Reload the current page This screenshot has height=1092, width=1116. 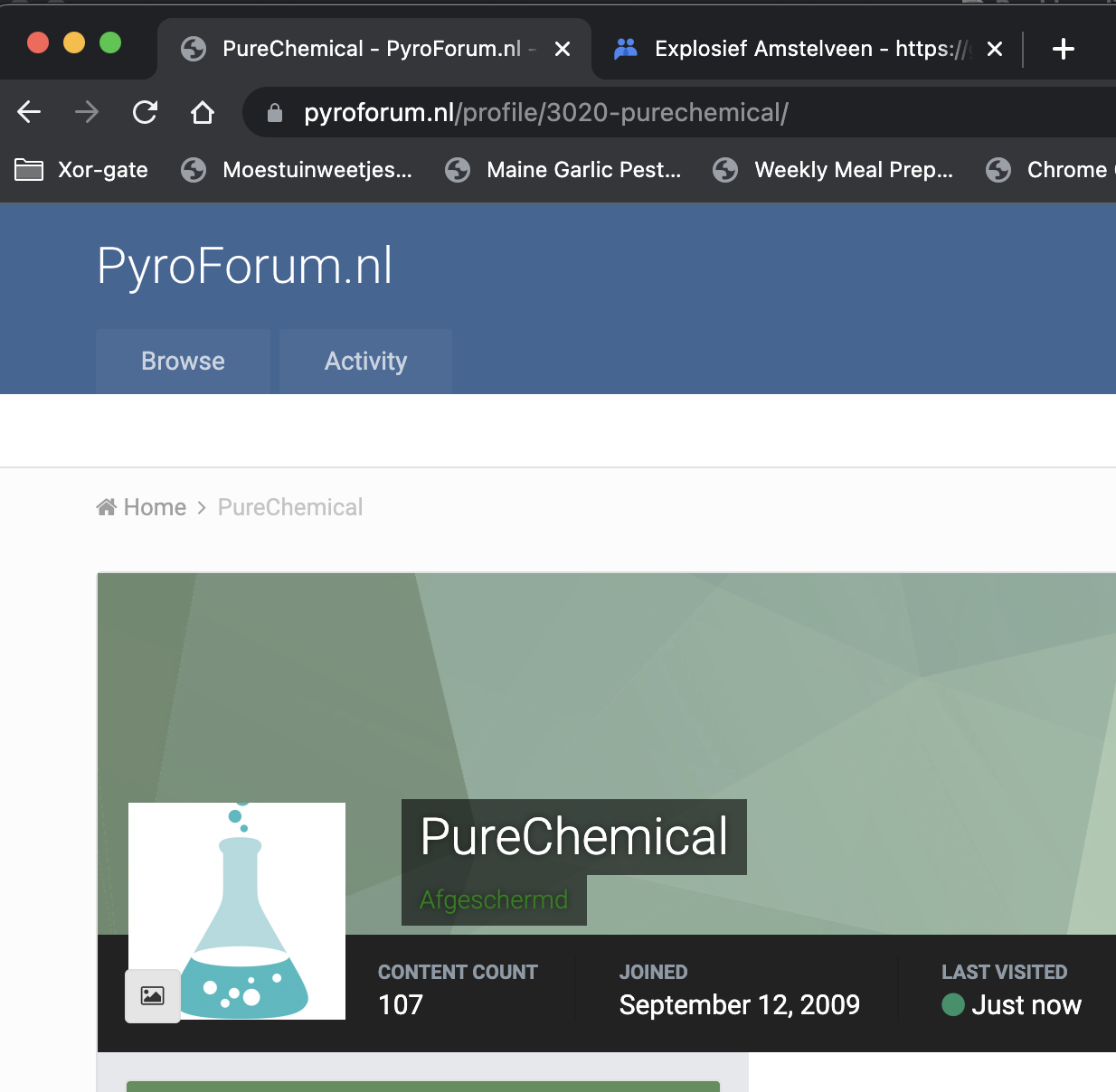pyautogui.click(x=145, y=112)
